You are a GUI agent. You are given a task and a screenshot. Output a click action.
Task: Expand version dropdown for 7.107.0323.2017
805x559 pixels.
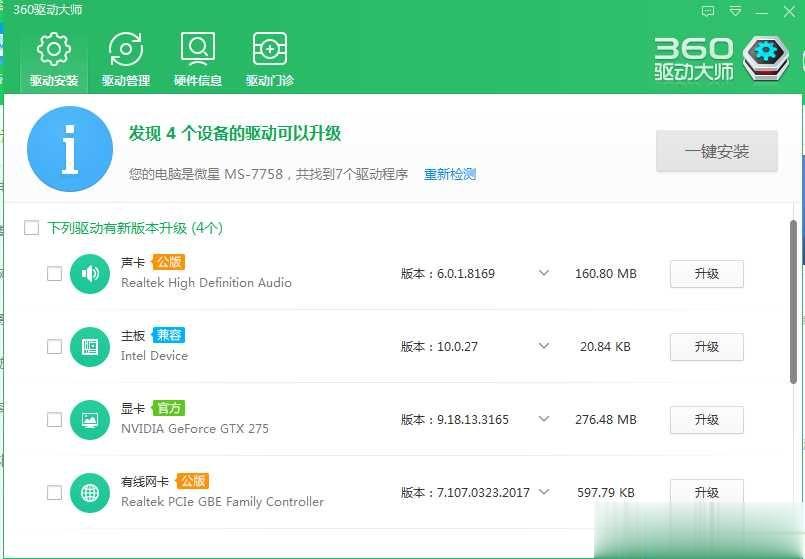[544, 492]
